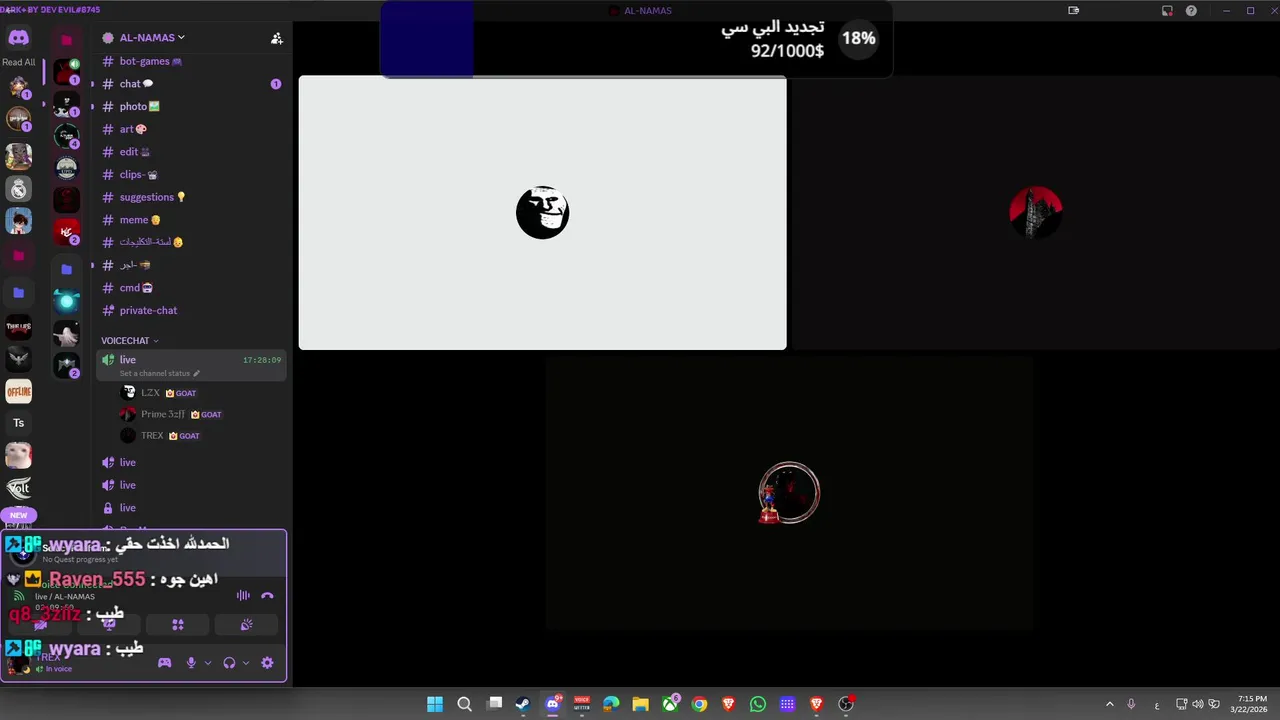Viewport: 1280px width, 720px height.
Task: Open the invite people icon beside AL-NAMAS
Action: coord(277,38)
